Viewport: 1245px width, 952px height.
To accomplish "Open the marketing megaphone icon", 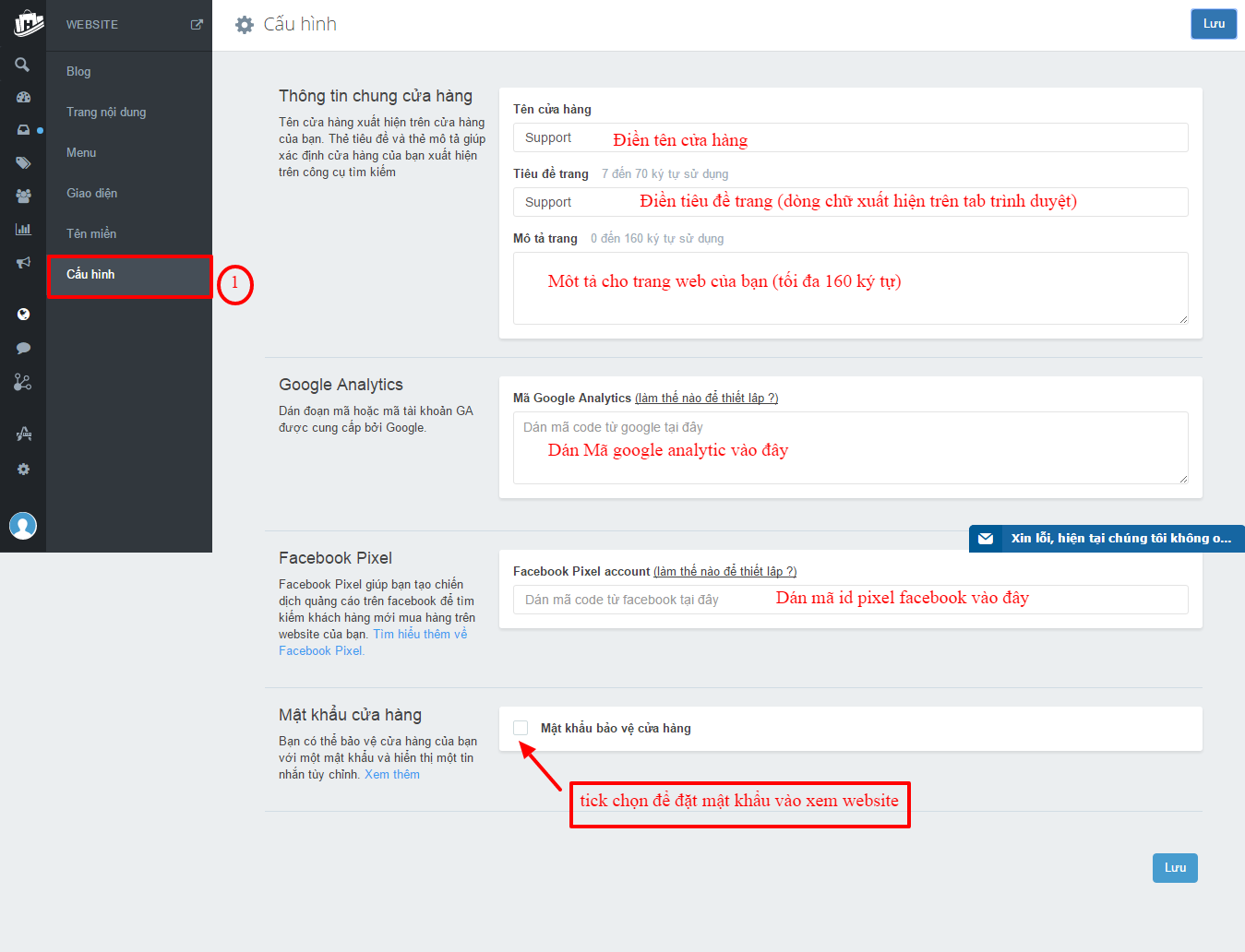I will pyautogui.click(x=23, y=263).
